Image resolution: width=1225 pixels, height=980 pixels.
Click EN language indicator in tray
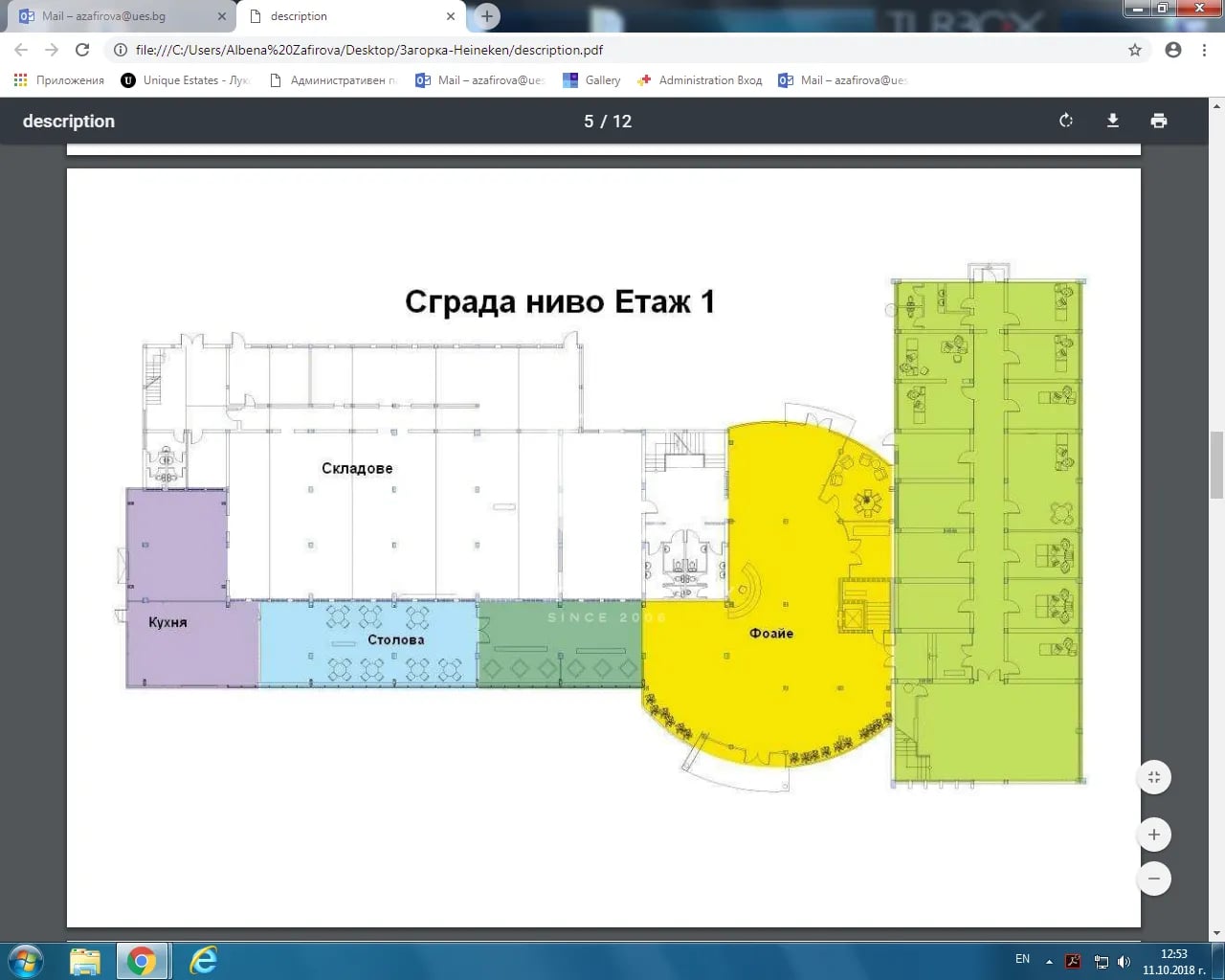point(1022,959)
